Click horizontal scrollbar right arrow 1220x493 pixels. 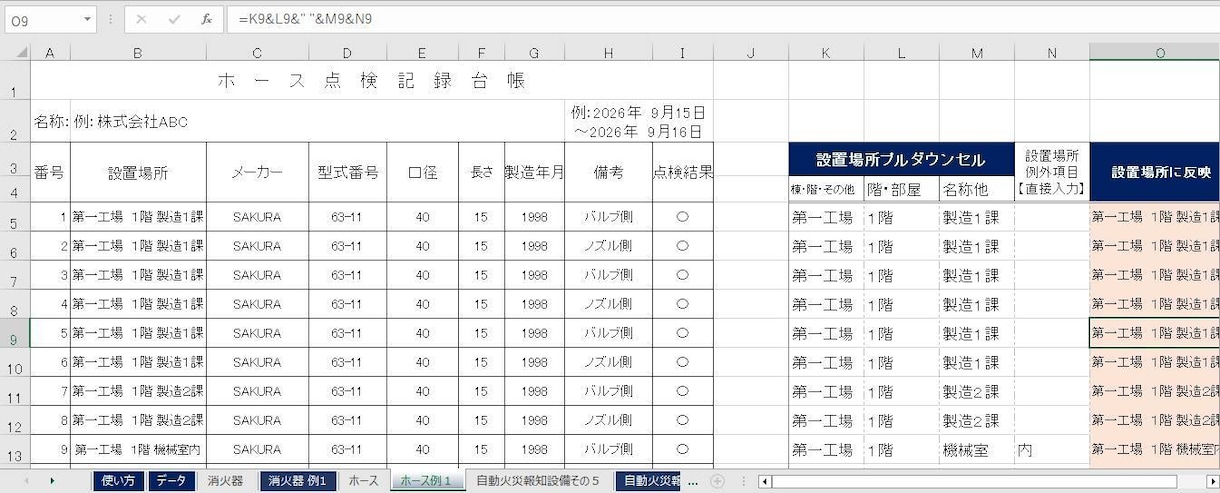tap(1211, 481)
